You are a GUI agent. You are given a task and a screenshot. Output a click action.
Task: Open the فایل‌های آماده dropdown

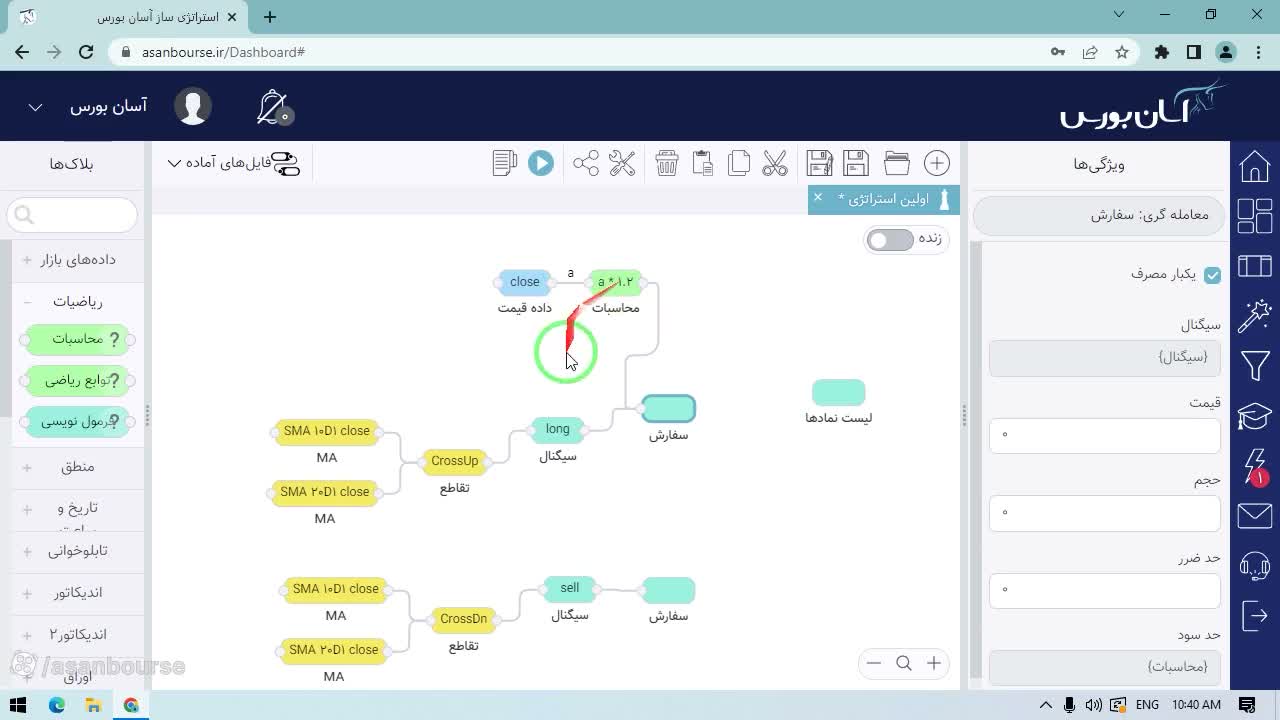click(x=233, y=163)
